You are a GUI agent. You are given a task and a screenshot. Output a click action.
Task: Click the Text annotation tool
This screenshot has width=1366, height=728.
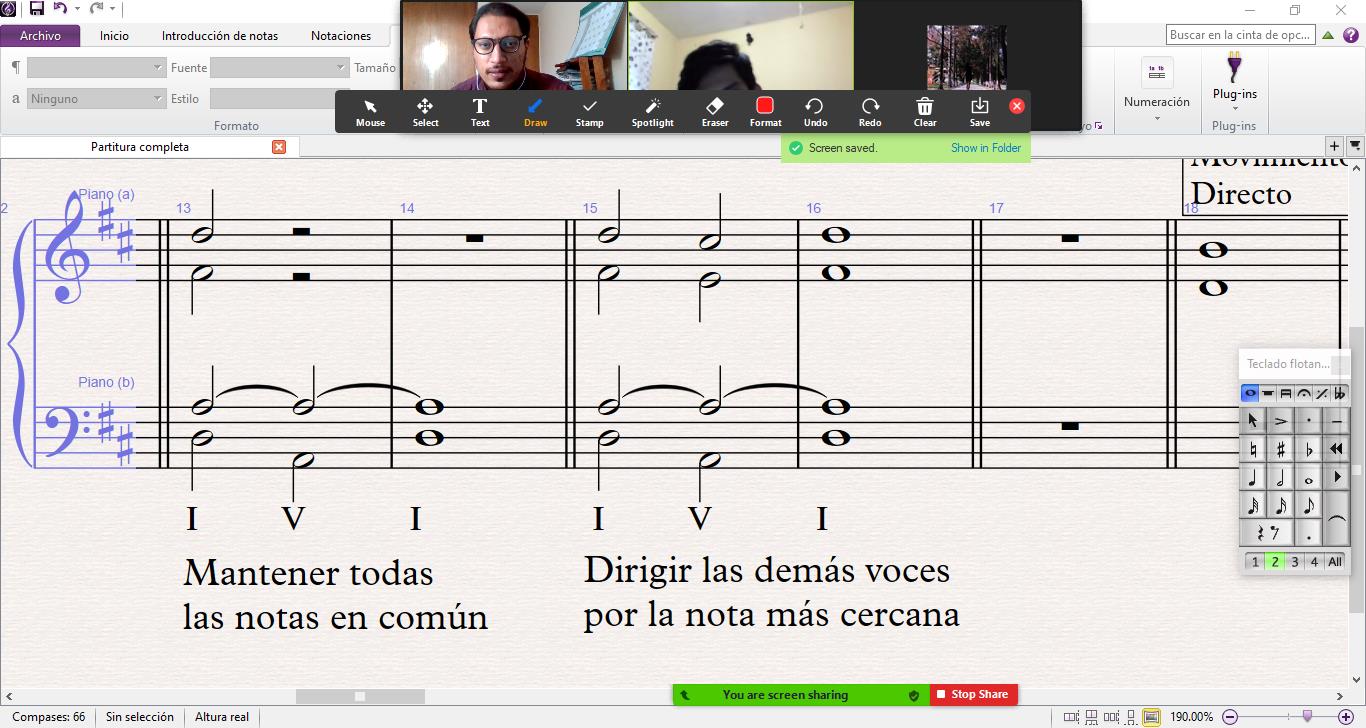pos(480,111)
